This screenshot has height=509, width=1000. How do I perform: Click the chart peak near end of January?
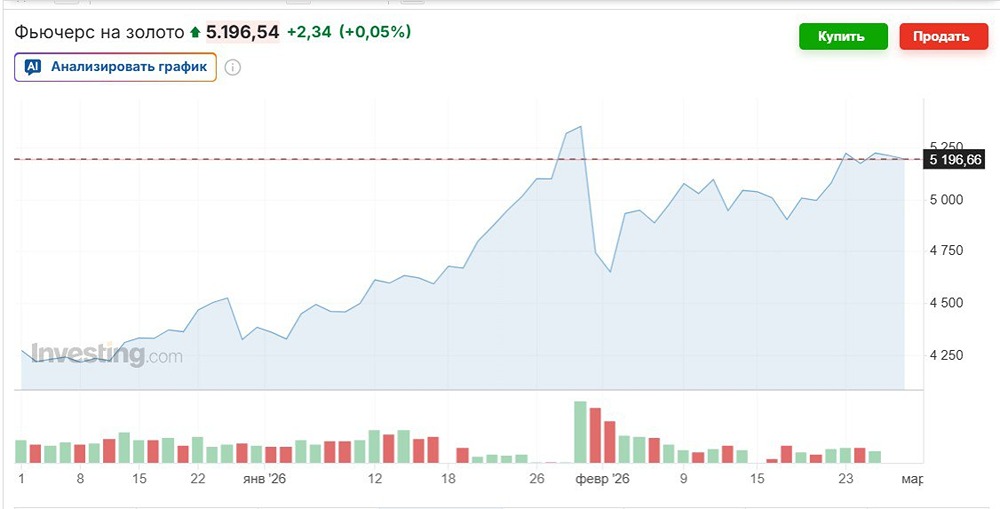pyautogui.click(x=580, y=127)
